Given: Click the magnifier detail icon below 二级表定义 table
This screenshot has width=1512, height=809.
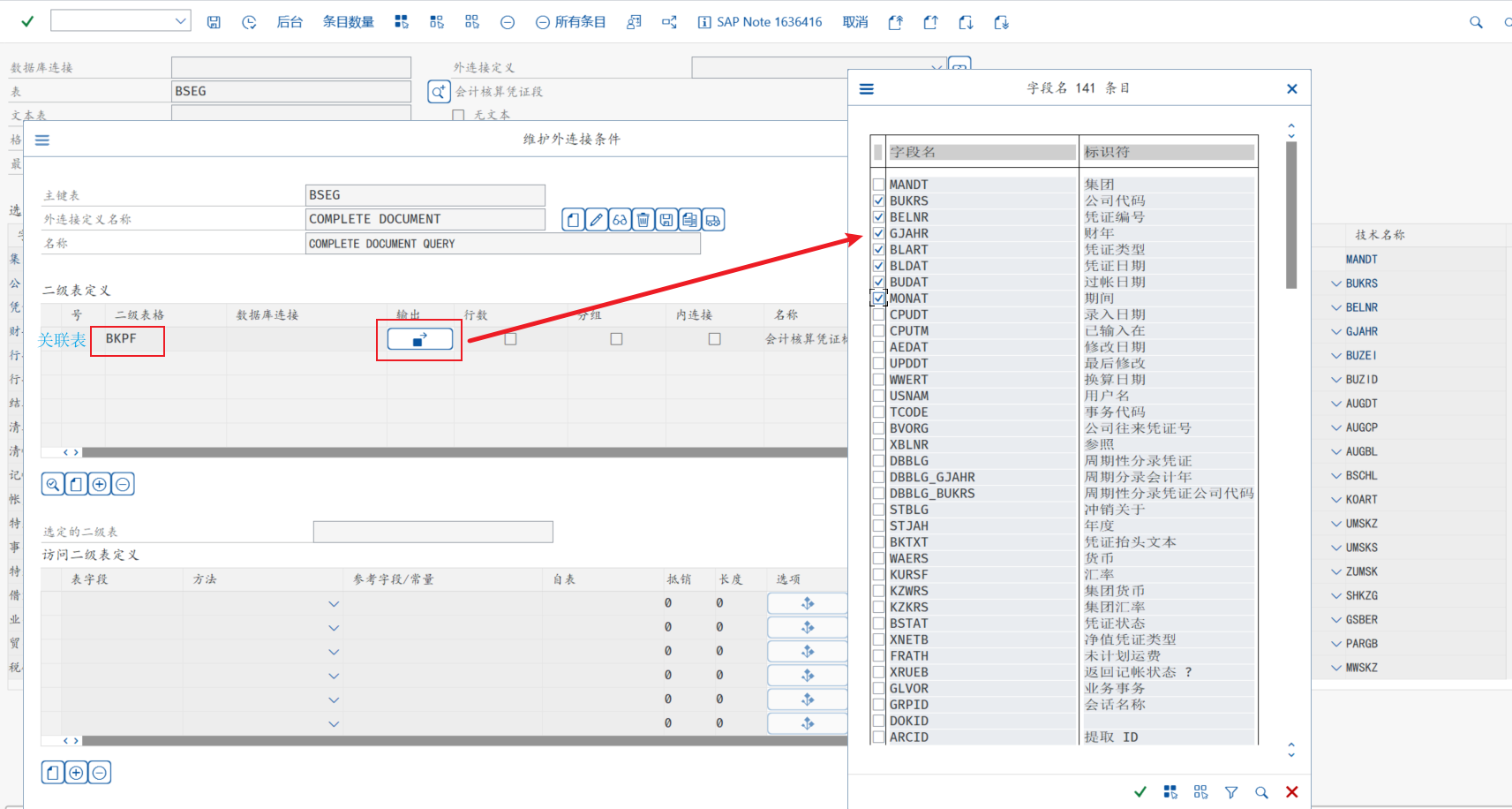Looking at the screenshot, I should (x=53, y=484).
